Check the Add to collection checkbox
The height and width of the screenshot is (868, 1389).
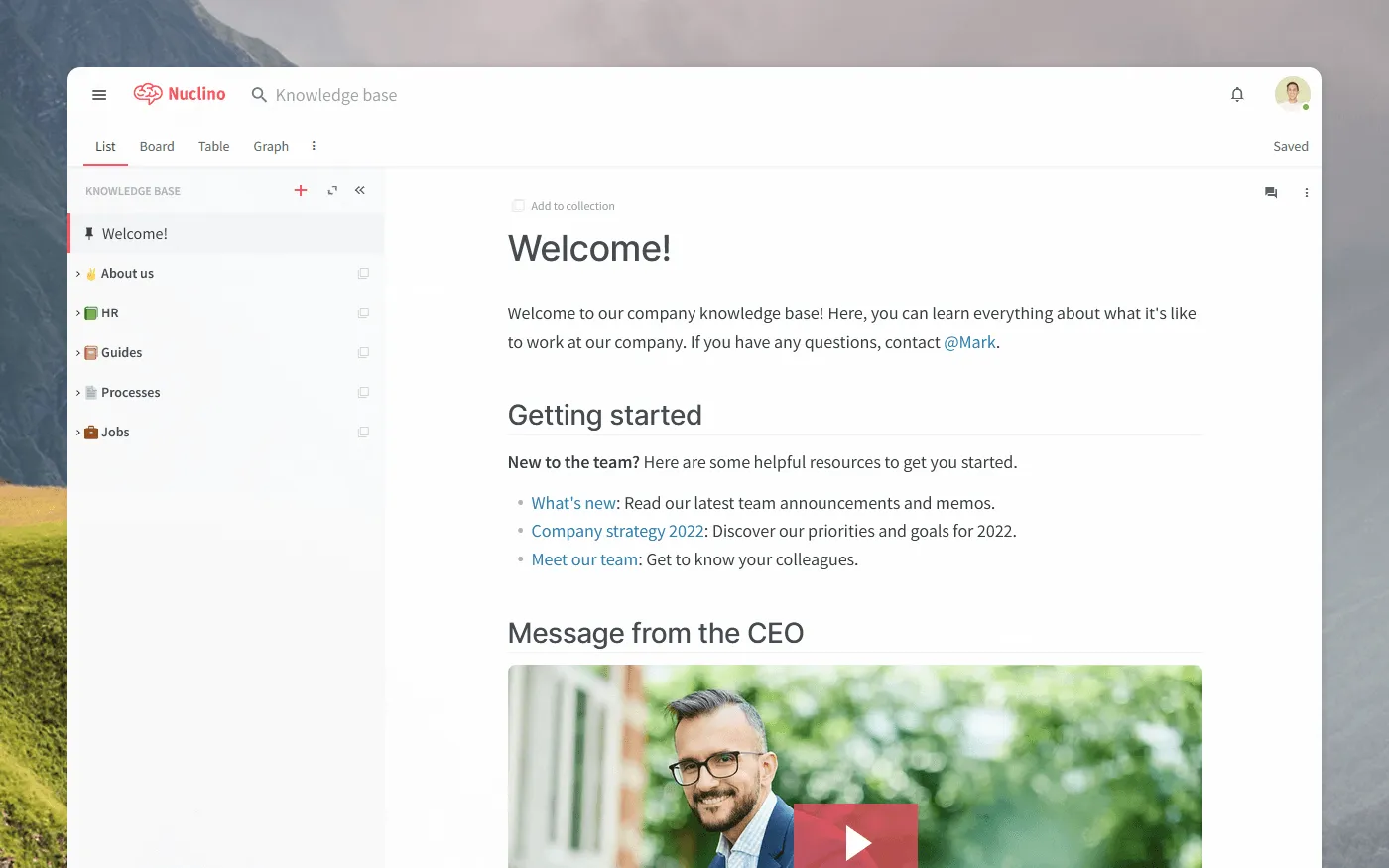tap(518, 206)
